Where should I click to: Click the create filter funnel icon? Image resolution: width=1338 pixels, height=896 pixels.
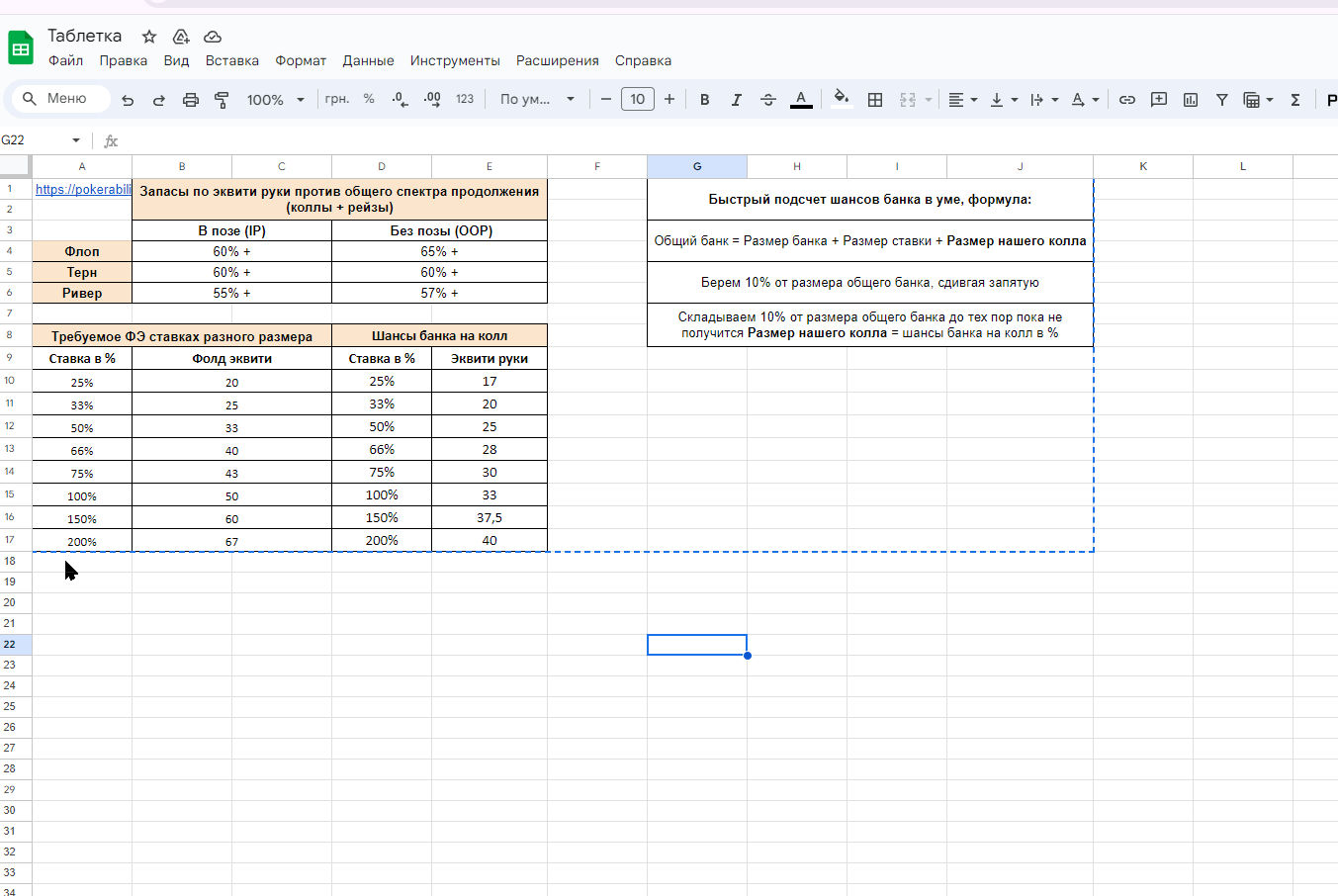[1222, 100]
